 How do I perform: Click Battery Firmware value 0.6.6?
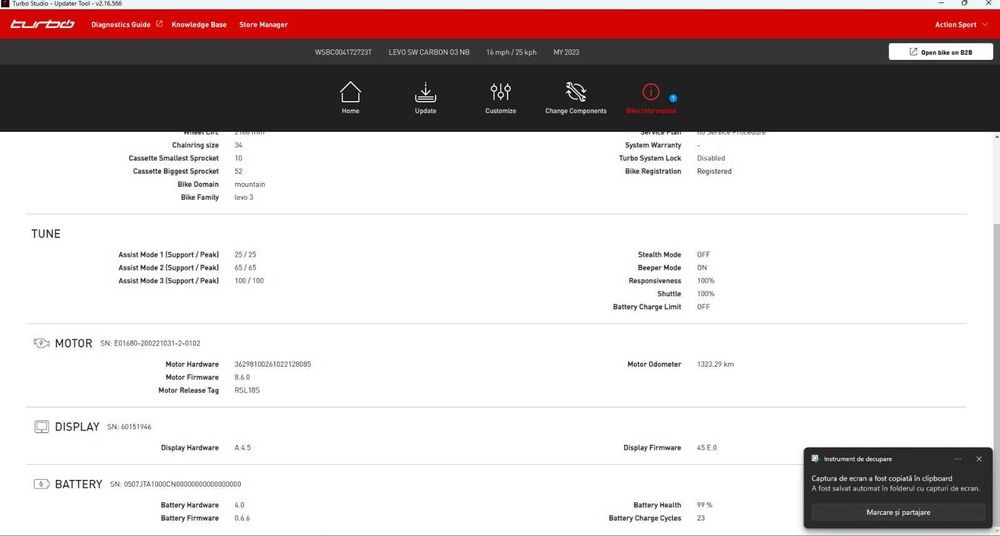pos(242,518)
